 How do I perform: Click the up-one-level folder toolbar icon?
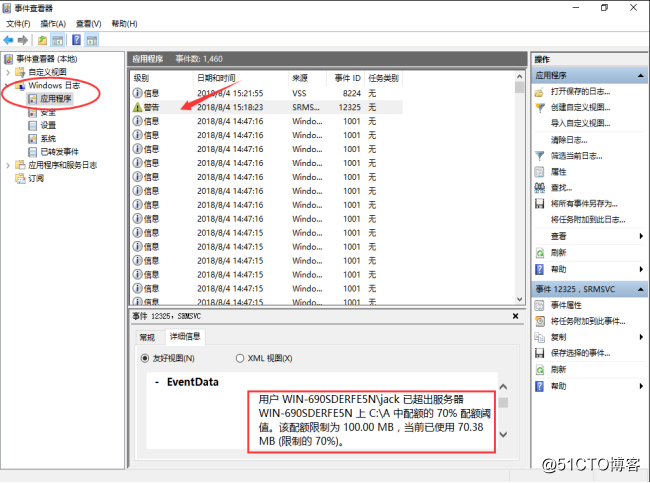42,40
